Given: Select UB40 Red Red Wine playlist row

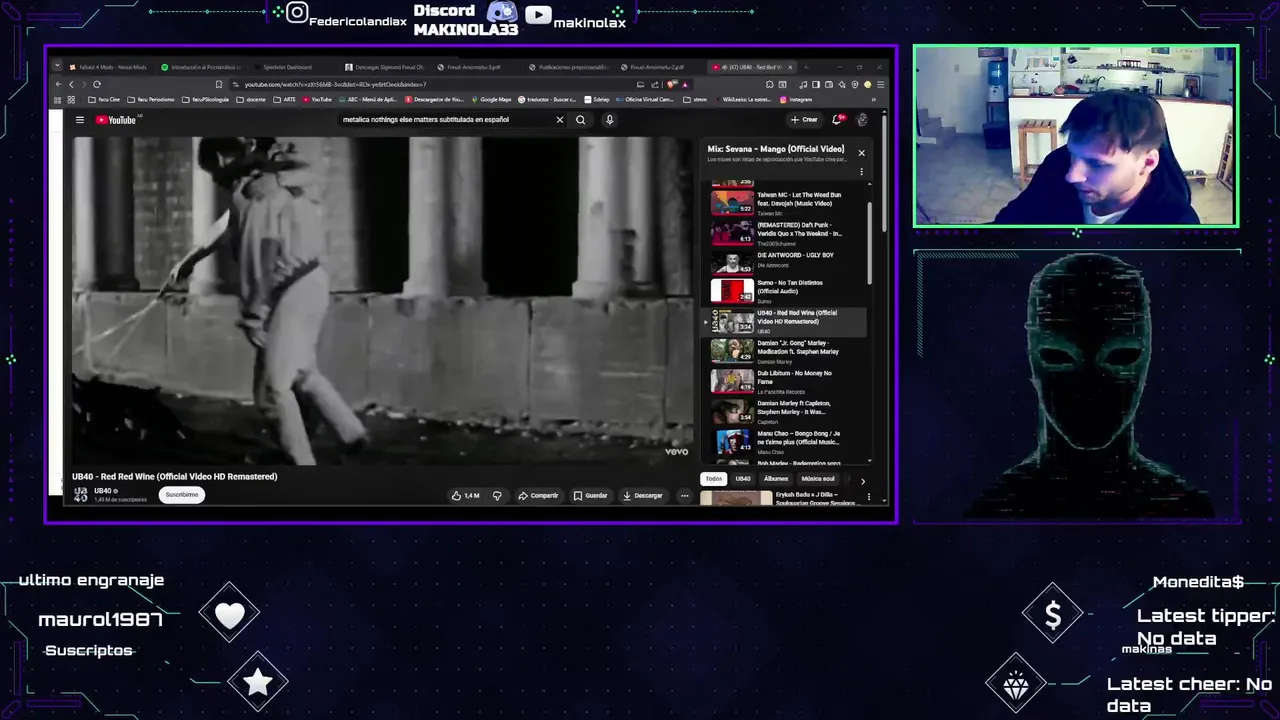Looking at the screenshot, I should pos(785,321).
